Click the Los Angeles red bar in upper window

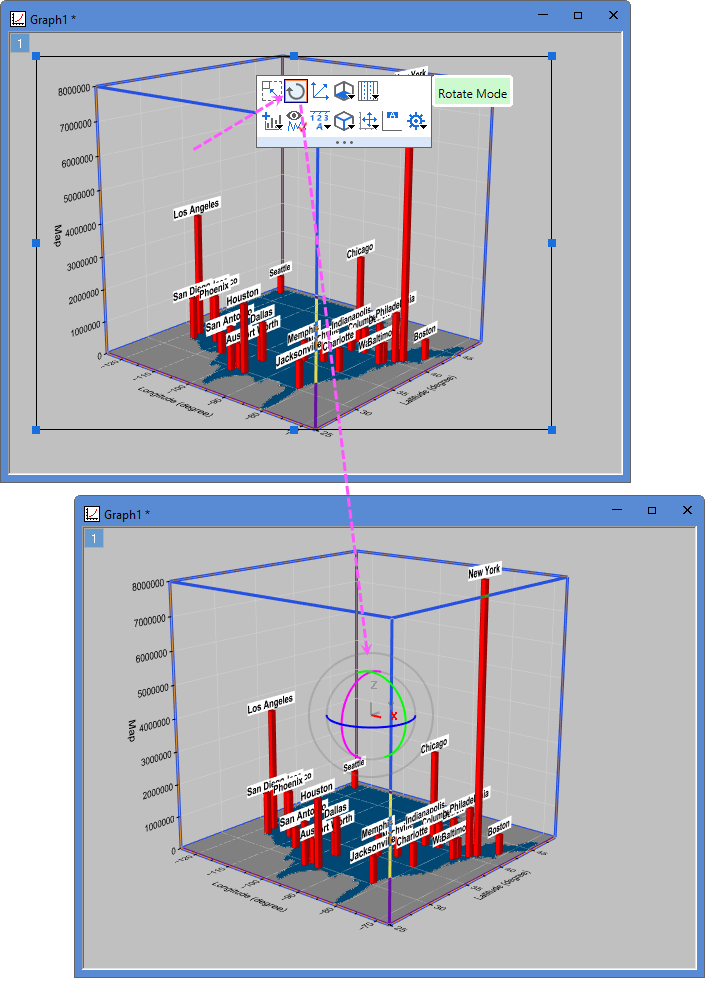tap(198, 276)
